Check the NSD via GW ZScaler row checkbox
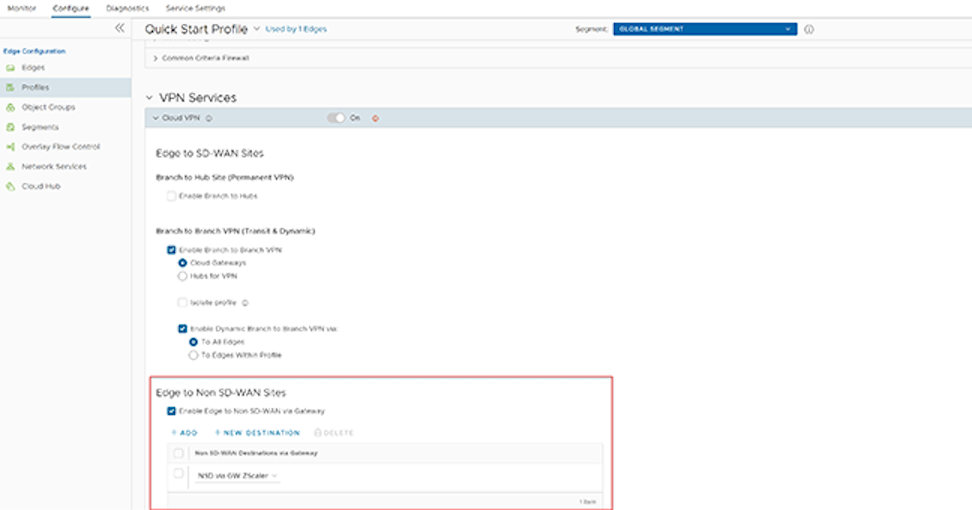 178,473
